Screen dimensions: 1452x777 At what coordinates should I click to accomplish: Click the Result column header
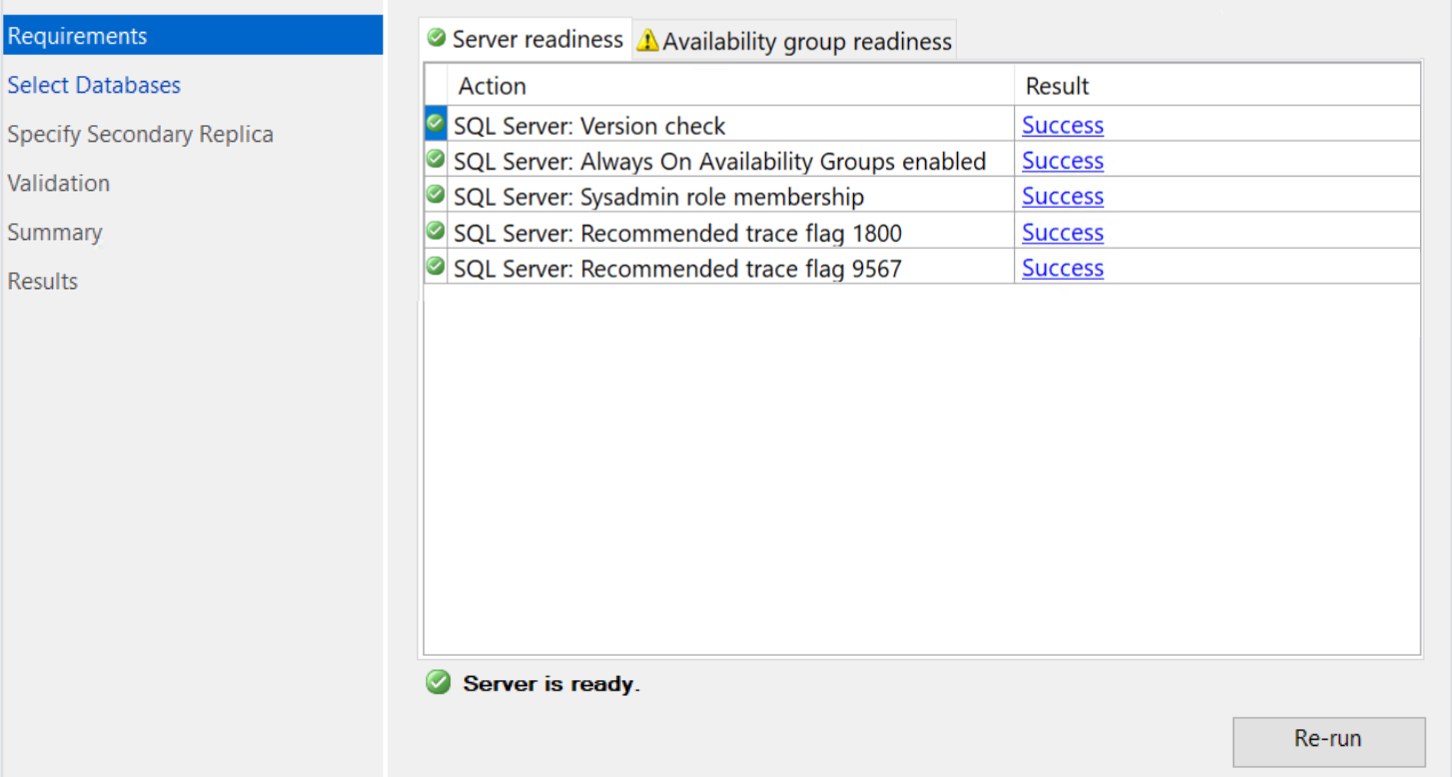1217,86
